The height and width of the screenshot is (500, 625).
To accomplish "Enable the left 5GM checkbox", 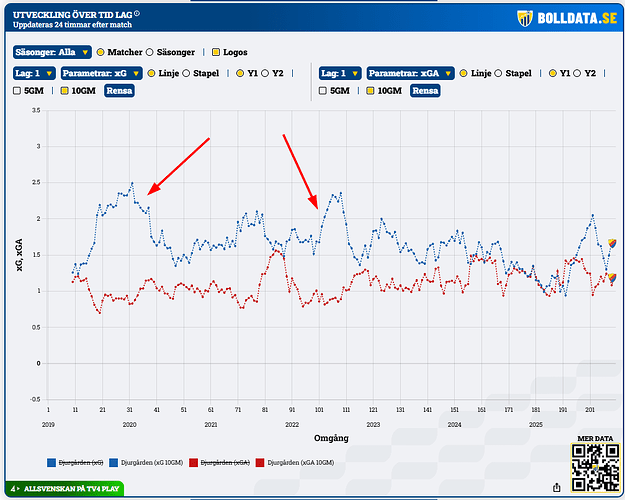I will [x=18, y=91].
